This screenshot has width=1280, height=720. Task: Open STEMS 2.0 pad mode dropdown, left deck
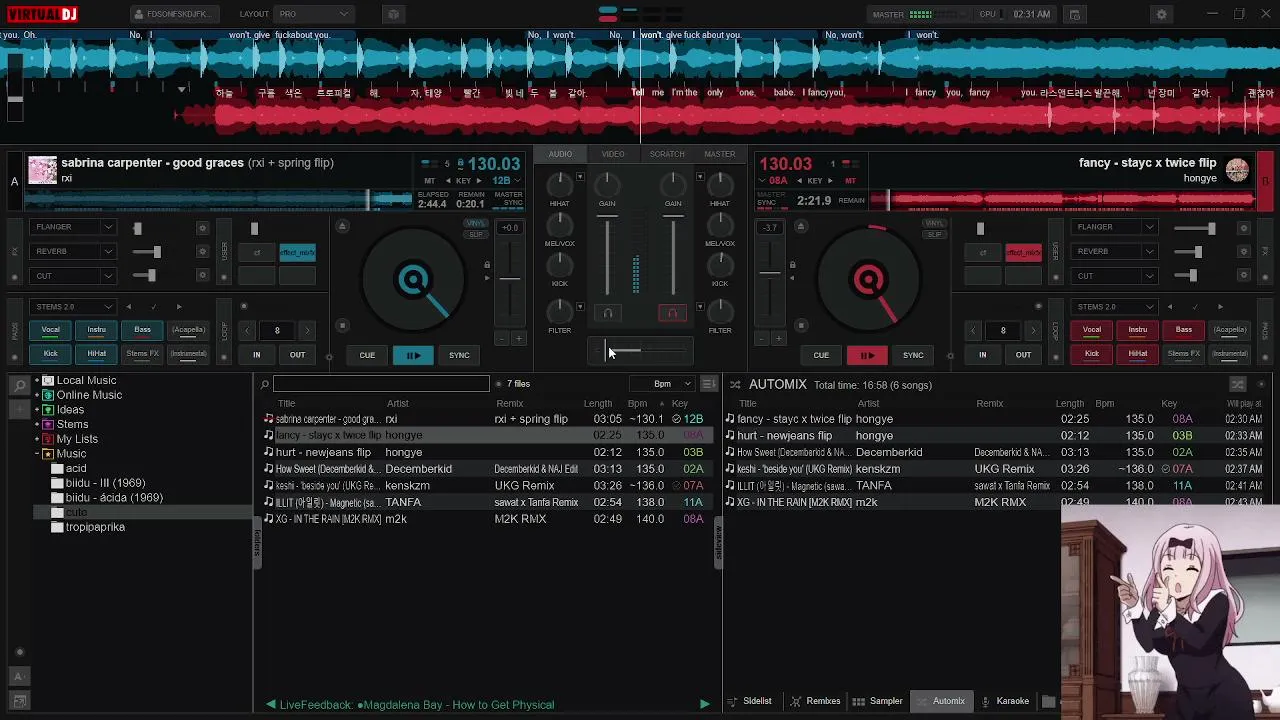(x=73, y=307)
